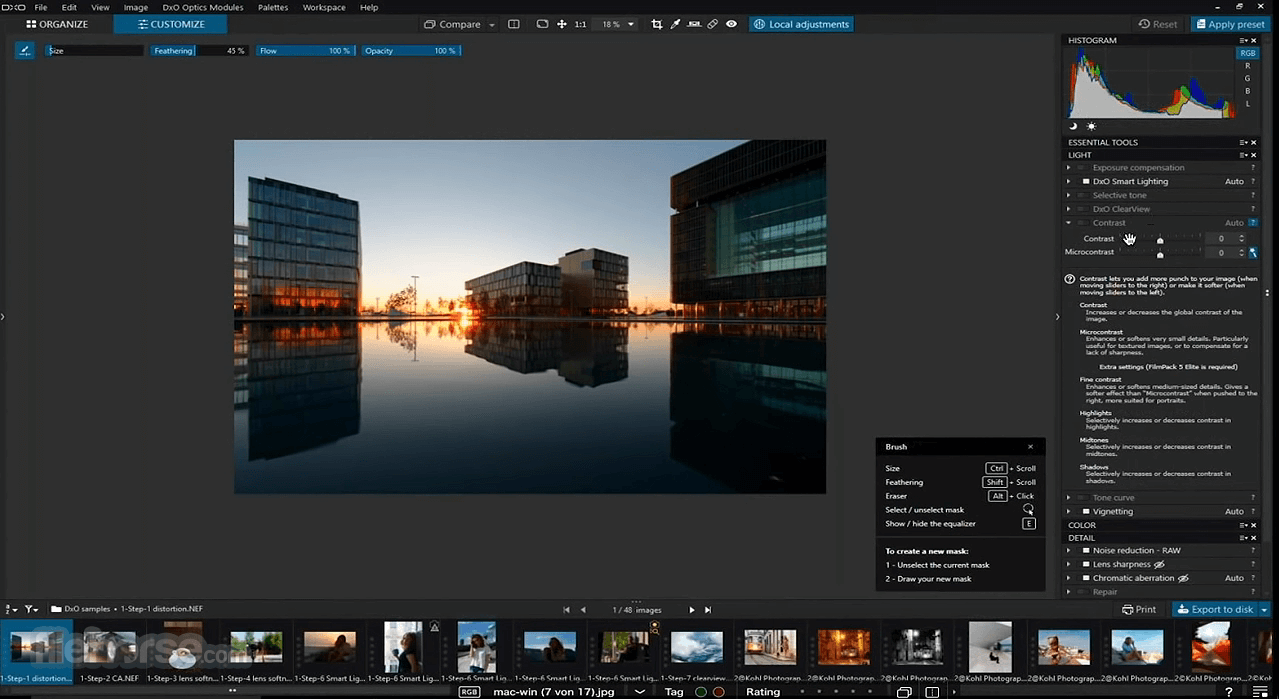This screenshot has height=699, width=1279.
Task: Select the Crop tool icon
Action: click(656, 24)
